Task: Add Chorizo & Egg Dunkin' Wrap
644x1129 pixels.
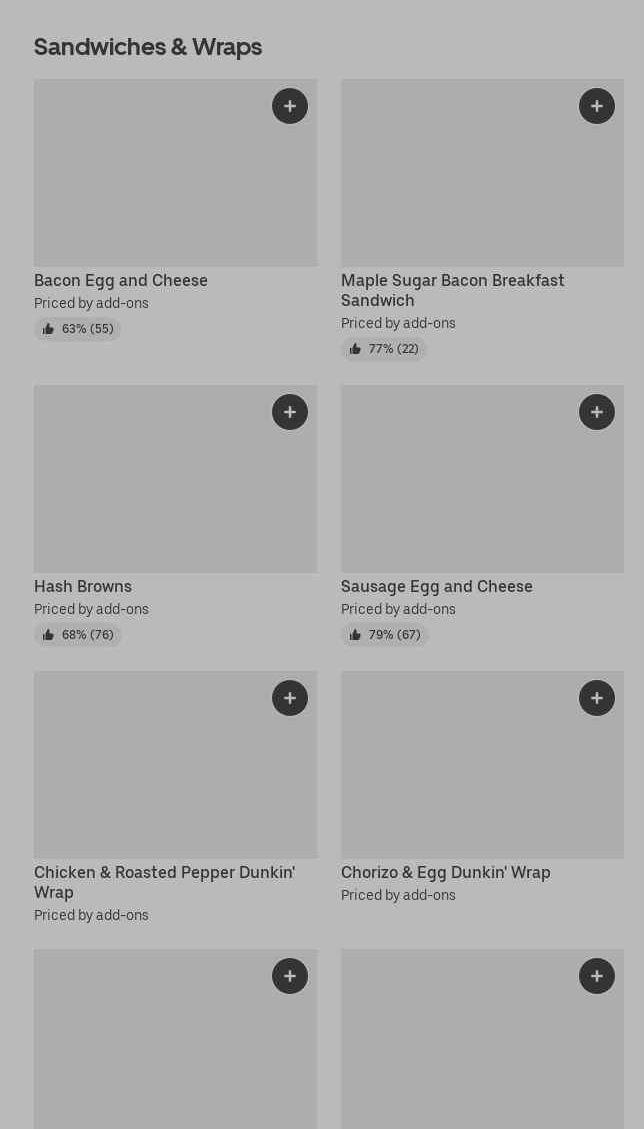Action: coord(597,698)
